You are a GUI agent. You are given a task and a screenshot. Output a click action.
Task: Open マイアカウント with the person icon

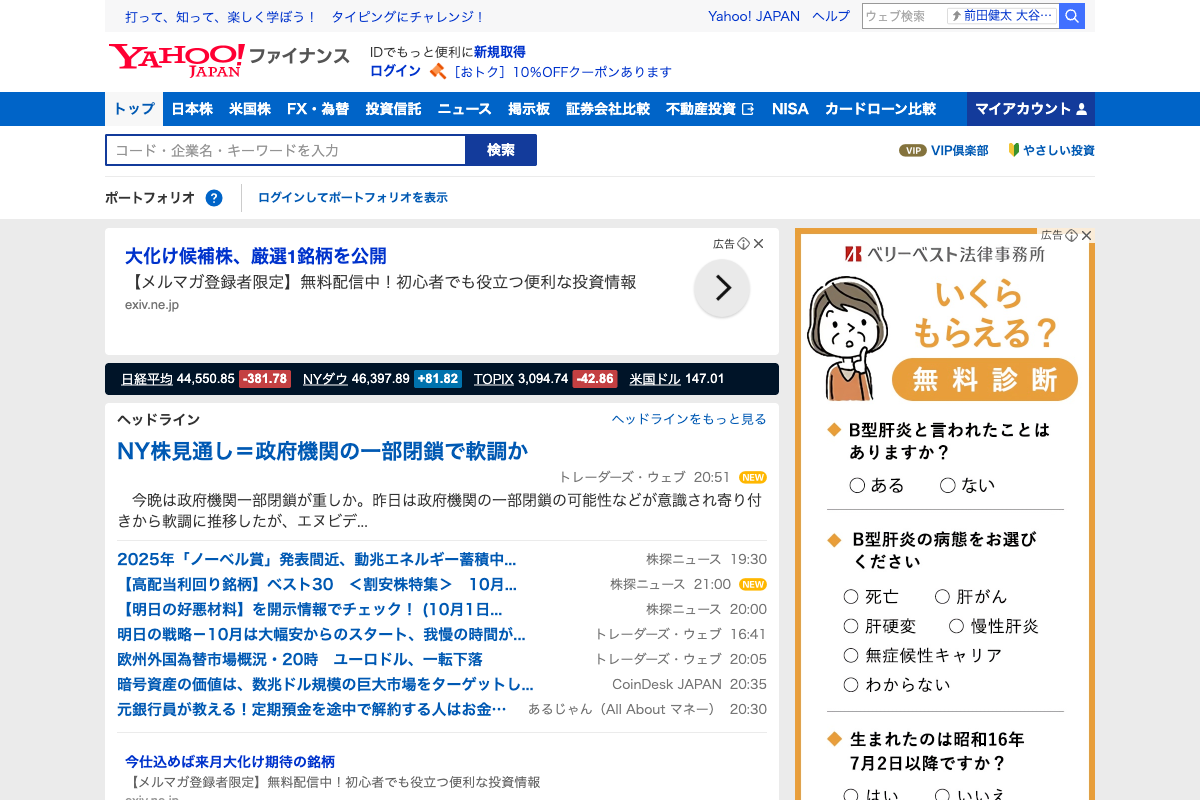coord(1030,109)
